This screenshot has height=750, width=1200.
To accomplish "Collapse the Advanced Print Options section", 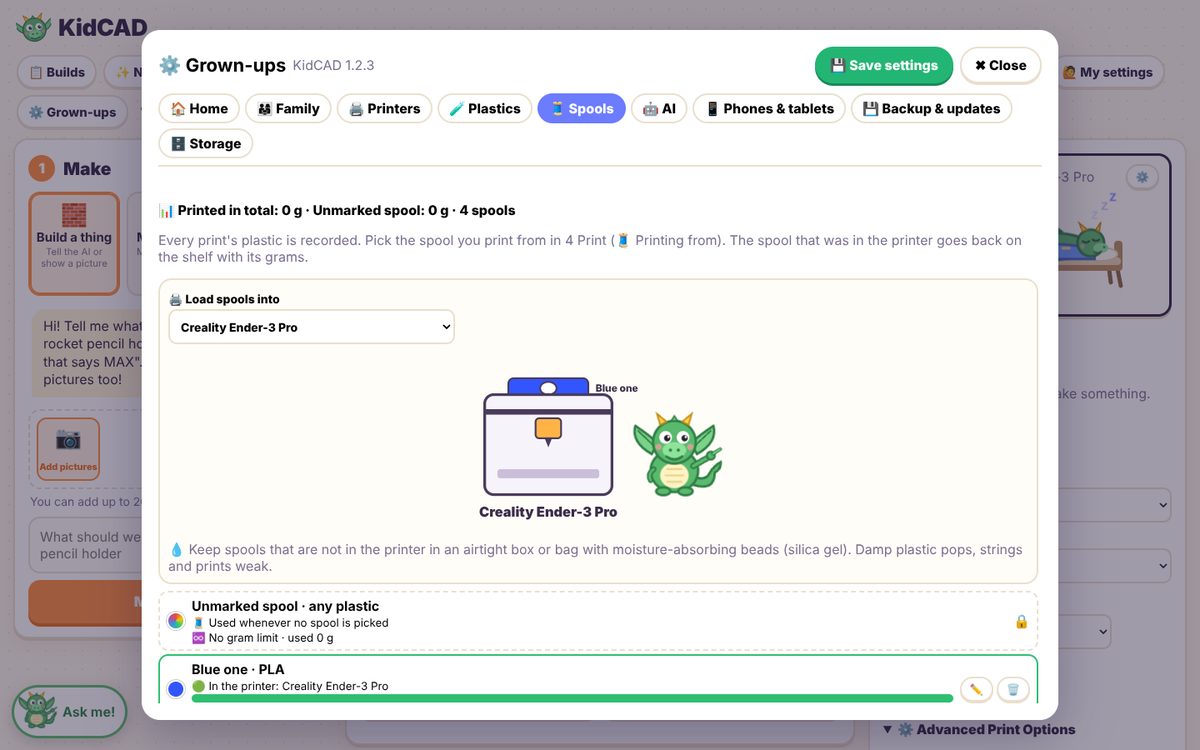I will point(979,729).
